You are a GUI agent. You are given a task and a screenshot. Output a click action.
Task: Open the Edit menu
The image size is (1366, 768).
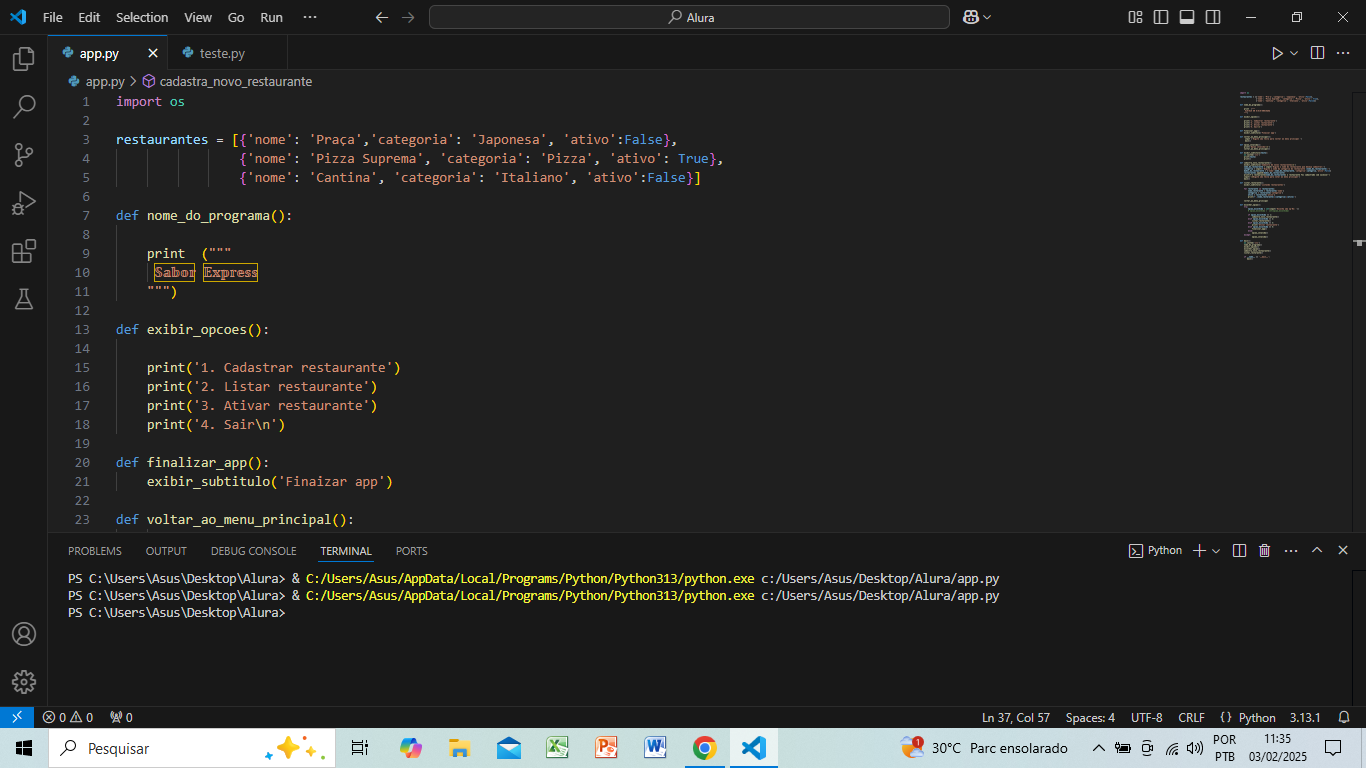tap(89, 17)
